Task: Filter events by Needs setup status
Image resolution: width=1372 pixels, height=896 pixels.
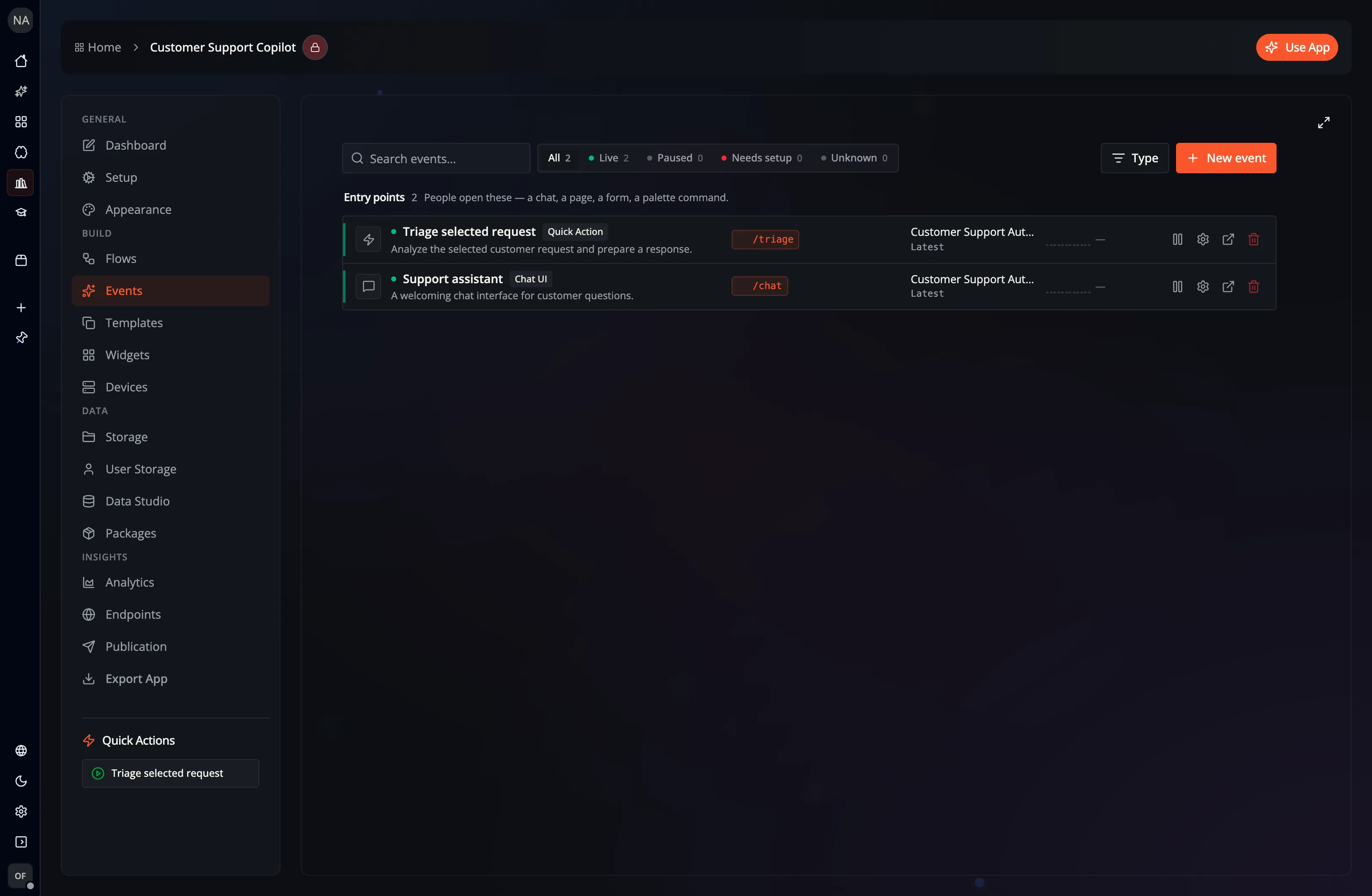Action: tap(762, 158)
